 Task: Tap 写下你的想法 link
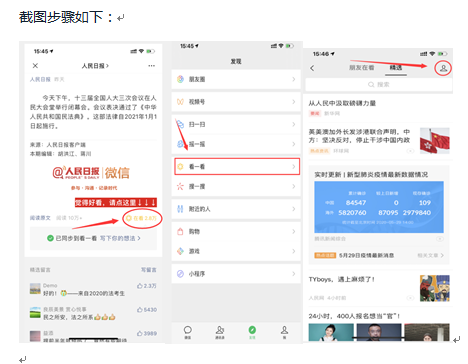(120, 238)
